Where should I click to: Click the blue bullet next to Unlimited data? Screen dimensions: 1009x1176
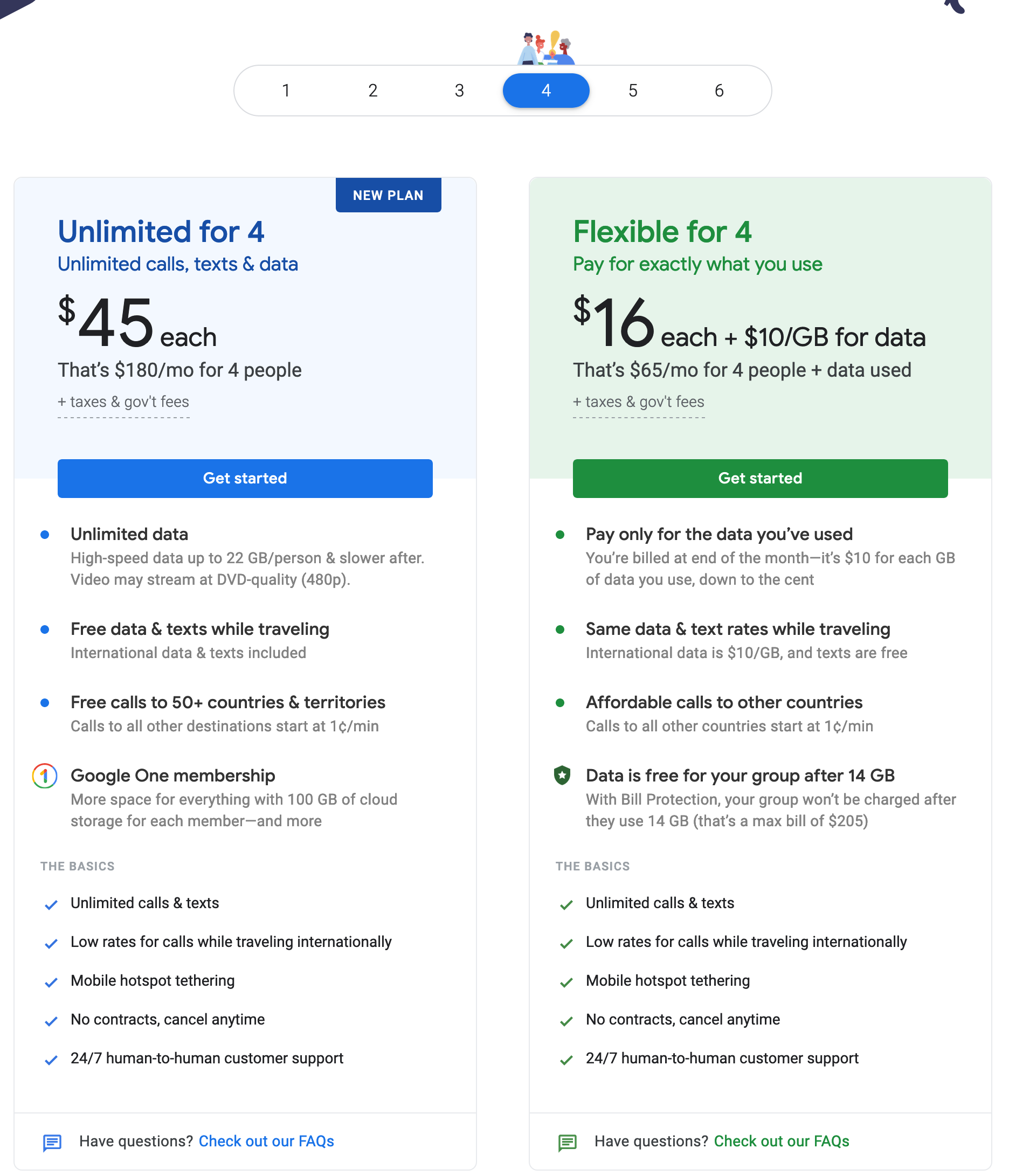pyautogui.click(x=45, y=534)
